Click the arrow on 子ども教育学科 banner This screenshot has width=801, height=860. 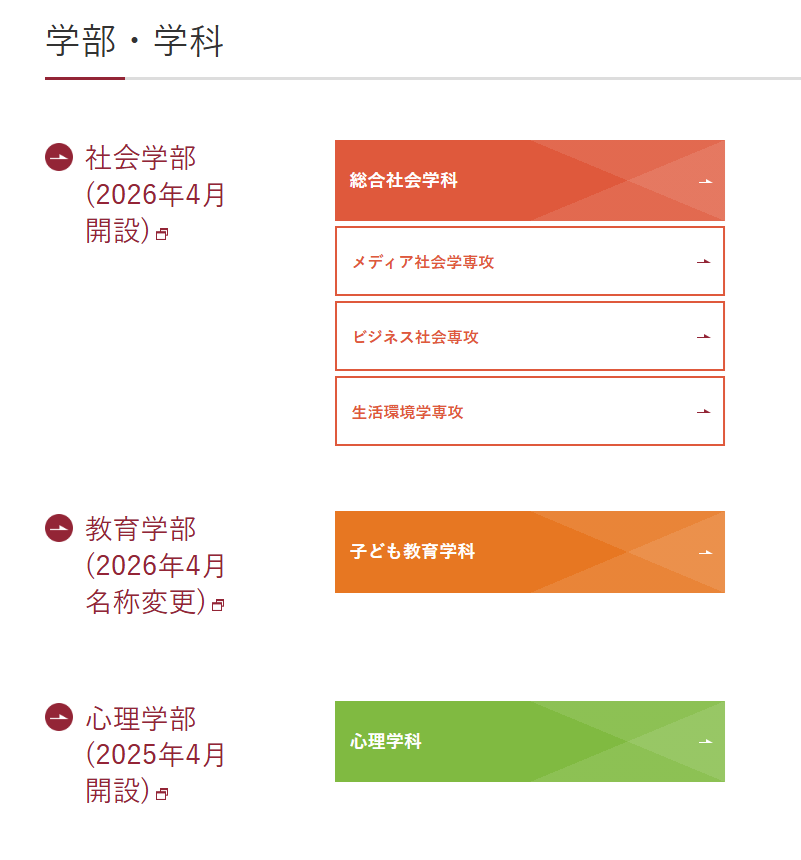[706, 552]
